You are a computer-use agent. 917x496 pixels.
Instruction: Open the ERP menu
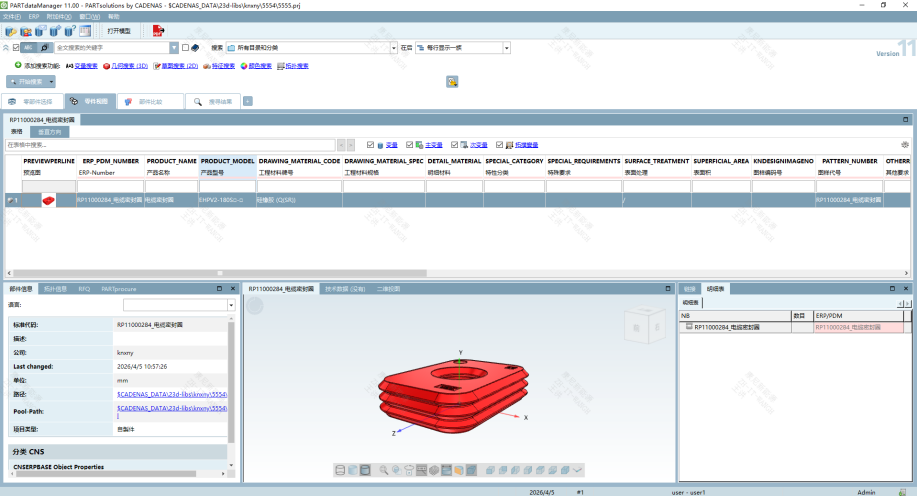point(34,16)
